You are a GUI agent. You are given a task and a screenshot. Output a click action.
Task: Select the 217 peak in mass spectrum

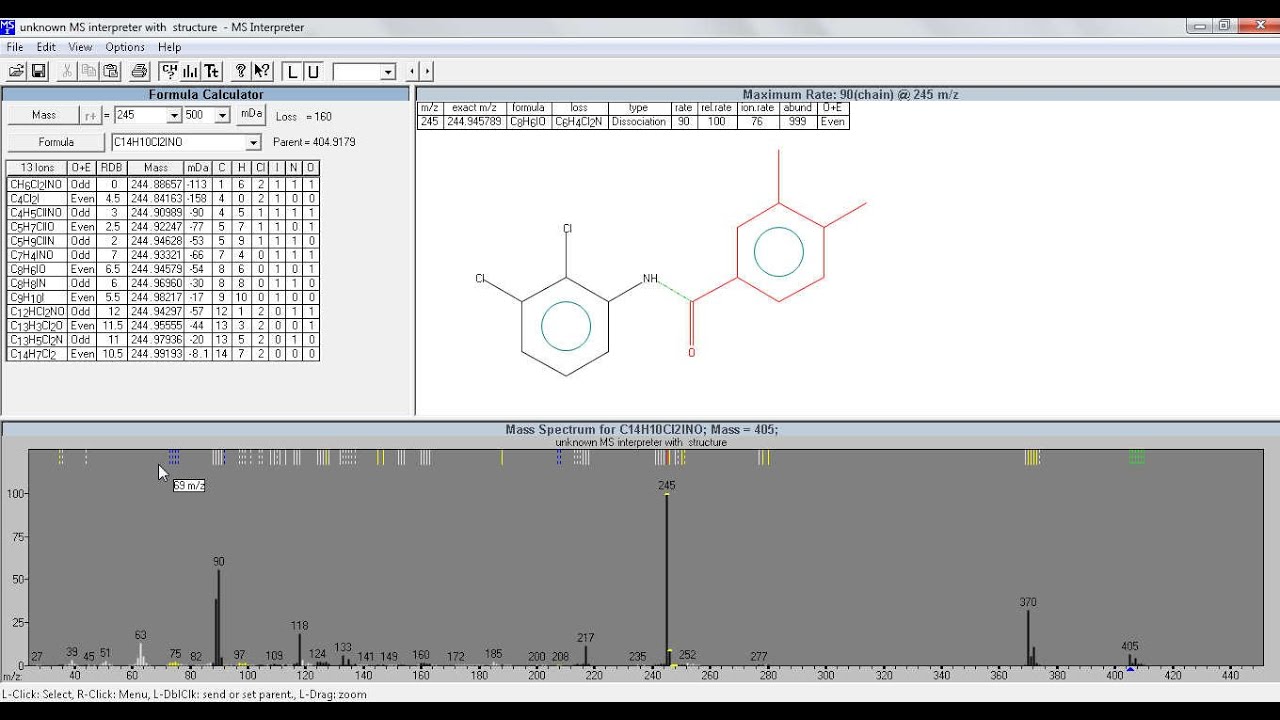pyautogui.click(x=586, y=655)
